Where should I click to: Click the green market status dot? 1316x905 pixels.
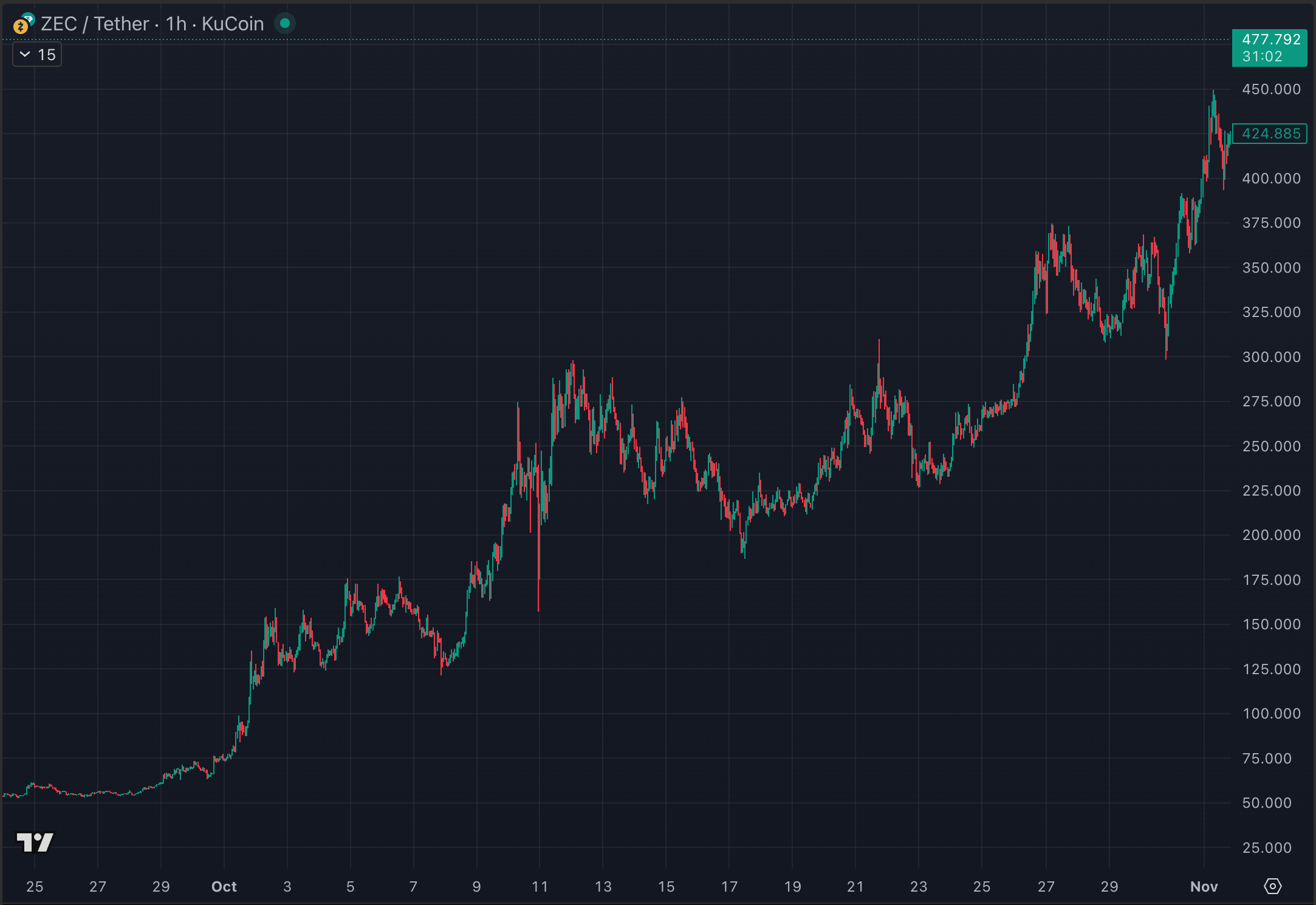(284, 24)
